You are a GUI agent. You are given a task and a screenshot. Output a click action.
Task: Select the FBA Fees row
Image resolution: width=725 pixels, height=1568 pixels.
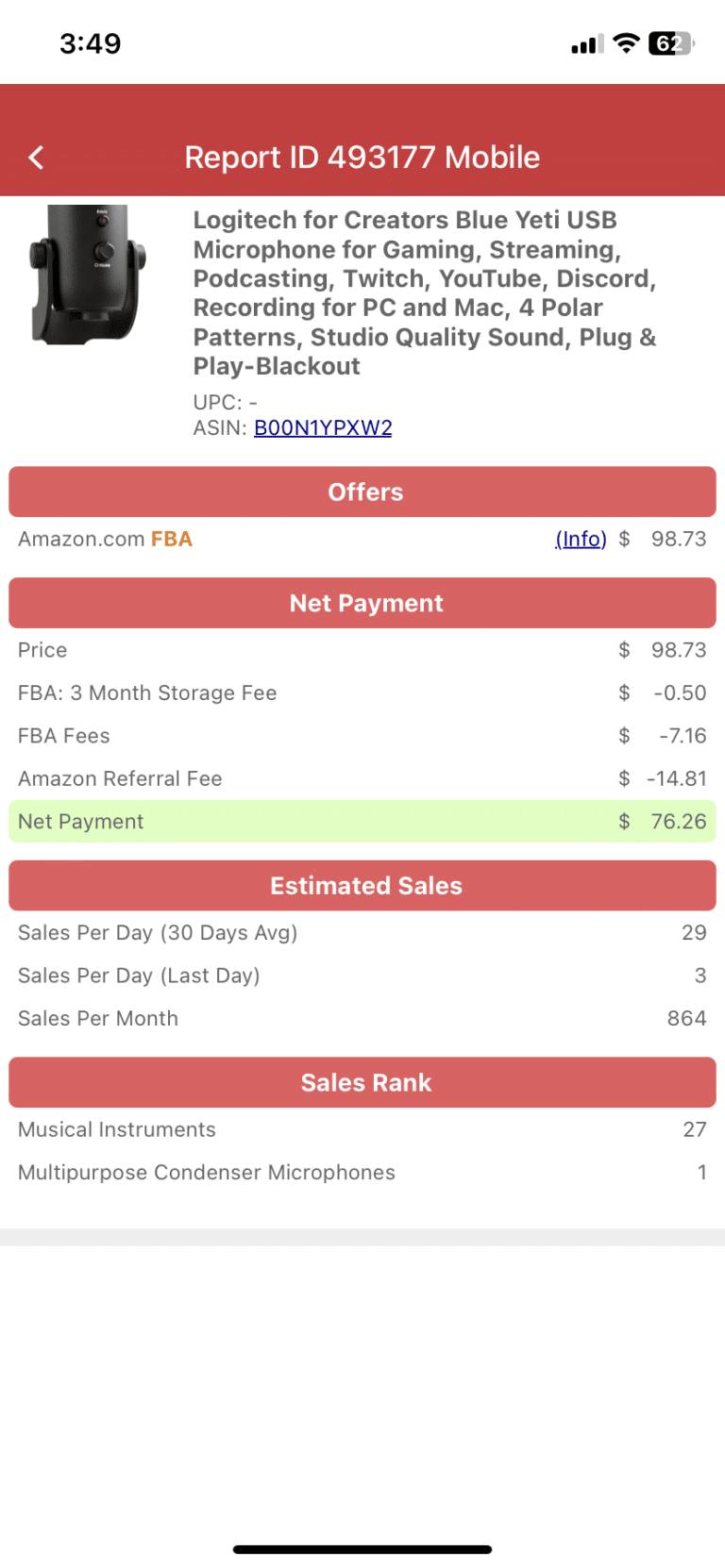[x=362, y=736]
